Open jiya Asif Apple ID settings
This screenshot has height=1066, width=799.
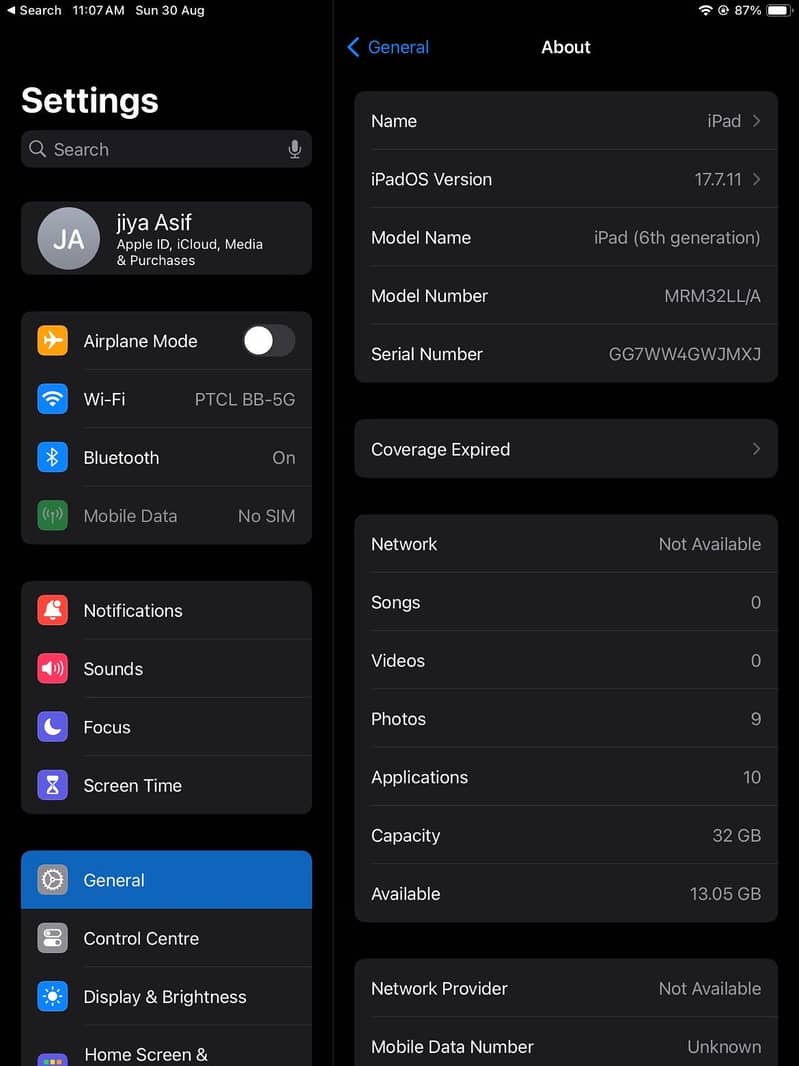pos(167,239)
